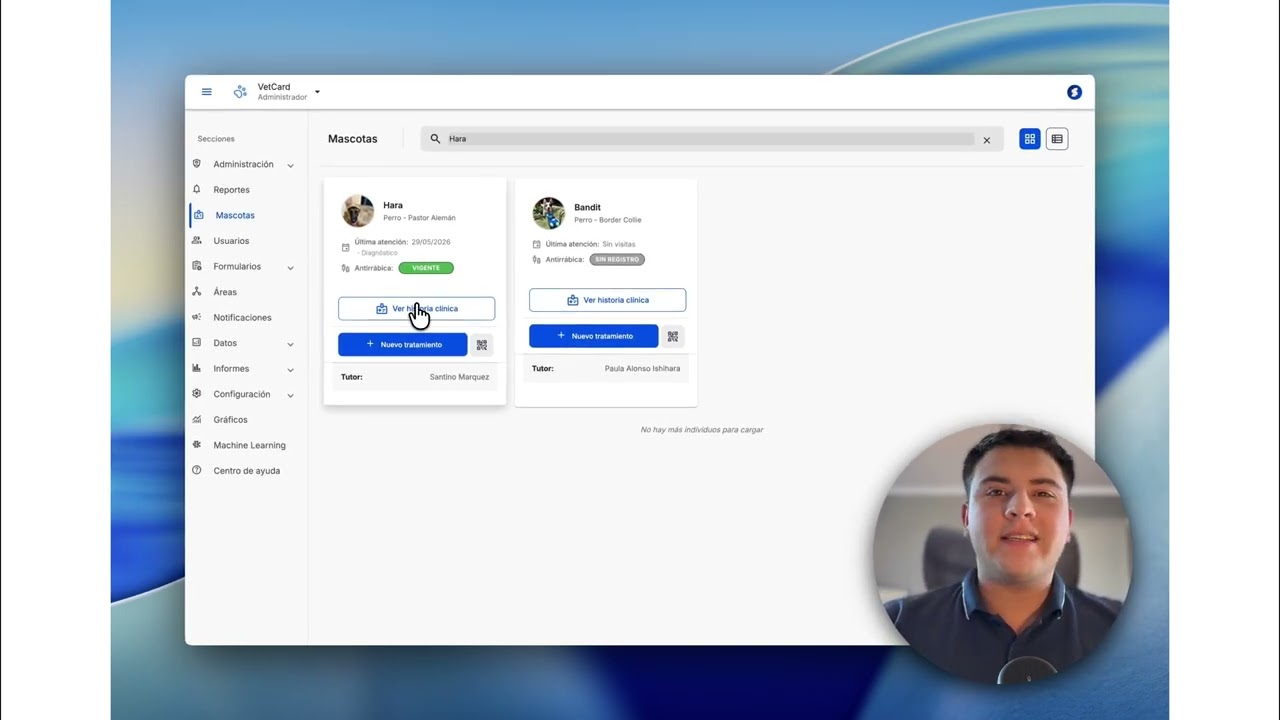This screenshot has height=720, width=1280.
Task: Open Machine Learning in the sidebar
Action: [249, 445]
